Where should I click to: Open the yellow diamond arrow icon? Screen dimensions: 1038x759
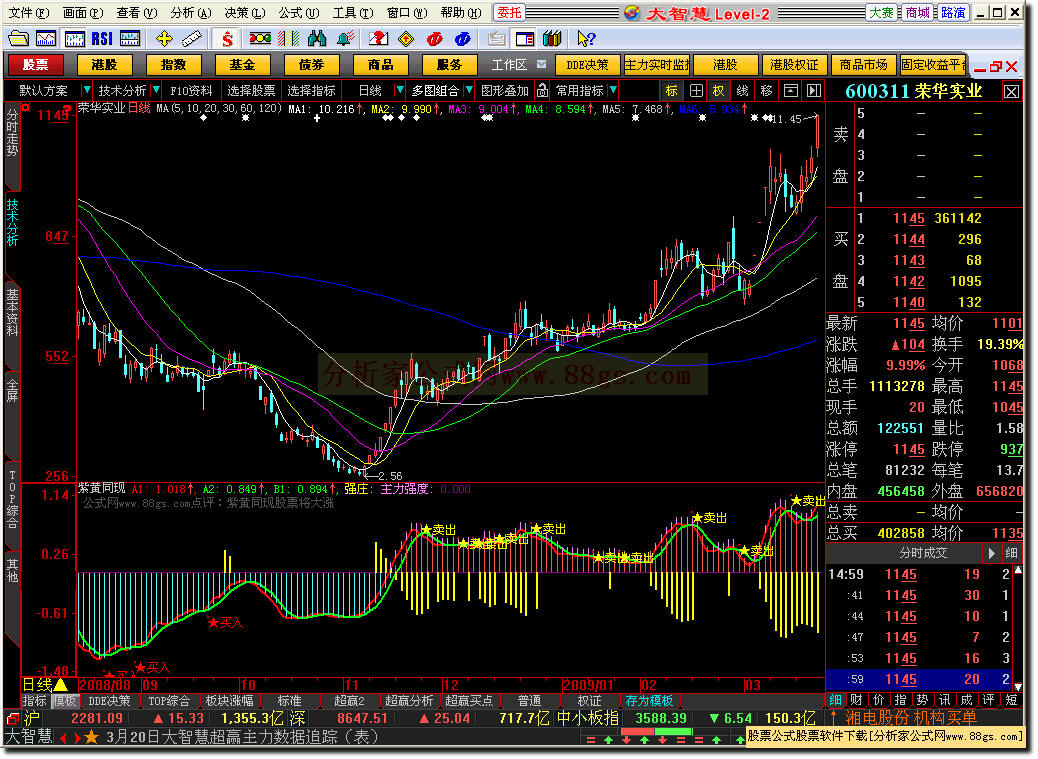[x=406, y=38]
